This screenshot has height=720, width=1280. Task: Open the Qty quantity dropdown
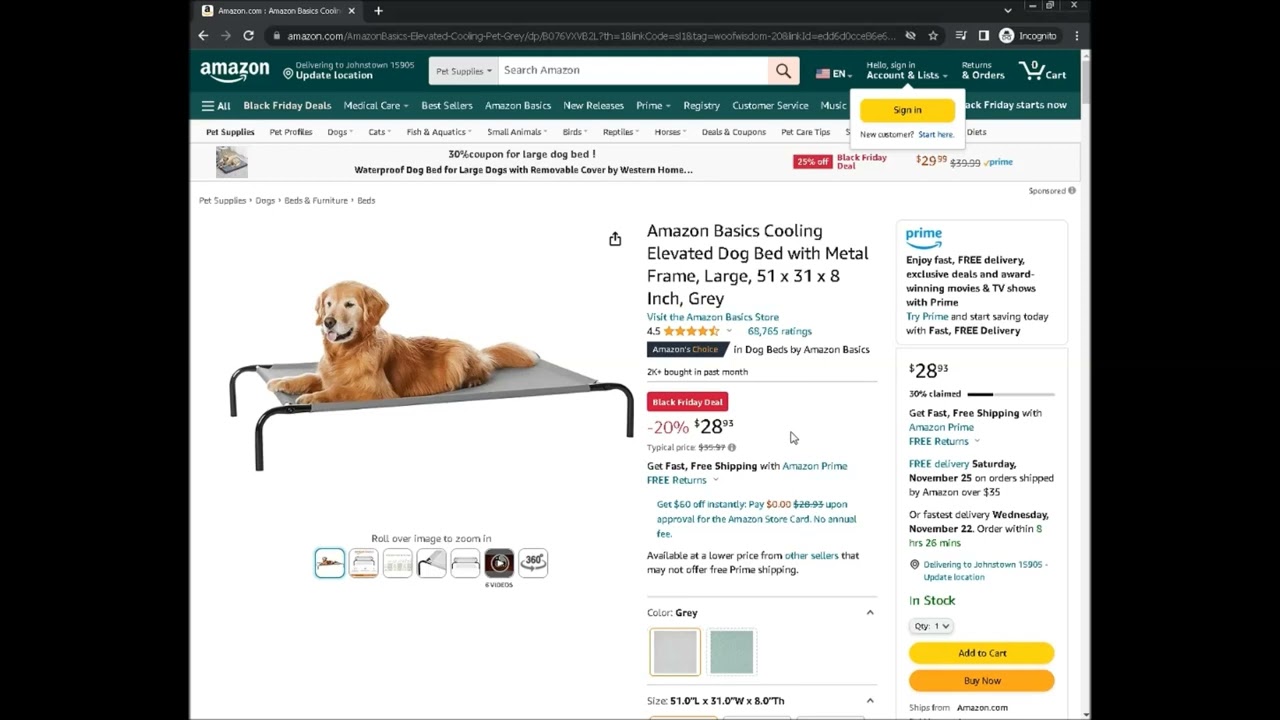[931, 626]
